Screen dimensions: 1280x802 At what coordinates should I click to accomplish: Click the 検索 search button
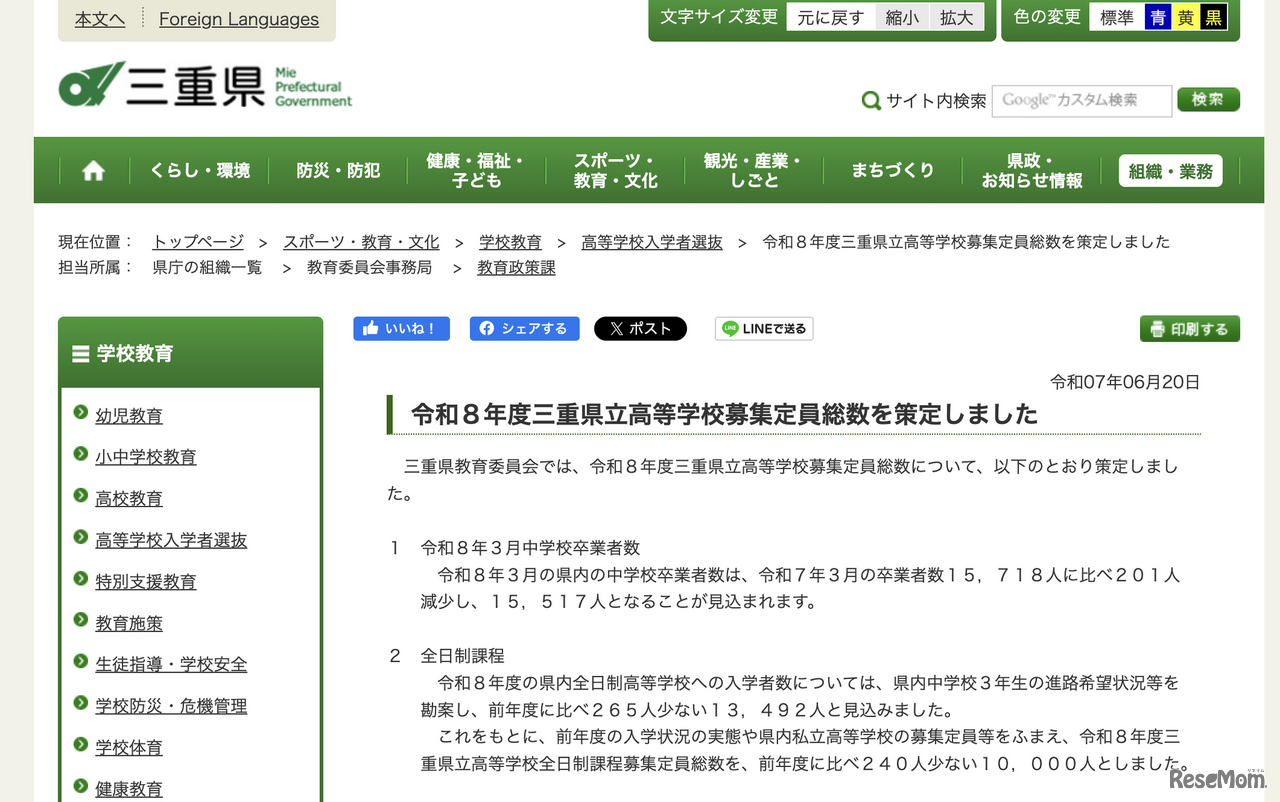[x=1208, y=100]
